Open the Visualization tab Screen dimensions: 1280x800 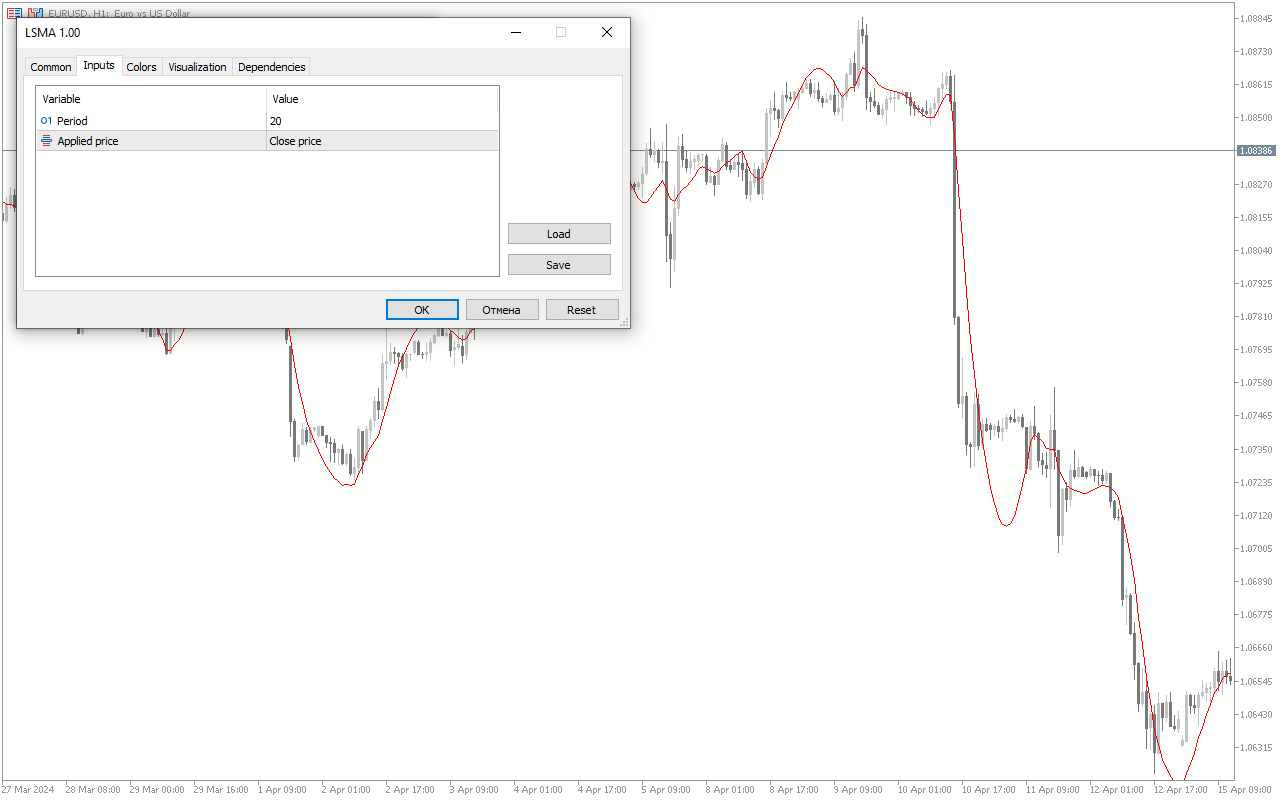(197, 67)
